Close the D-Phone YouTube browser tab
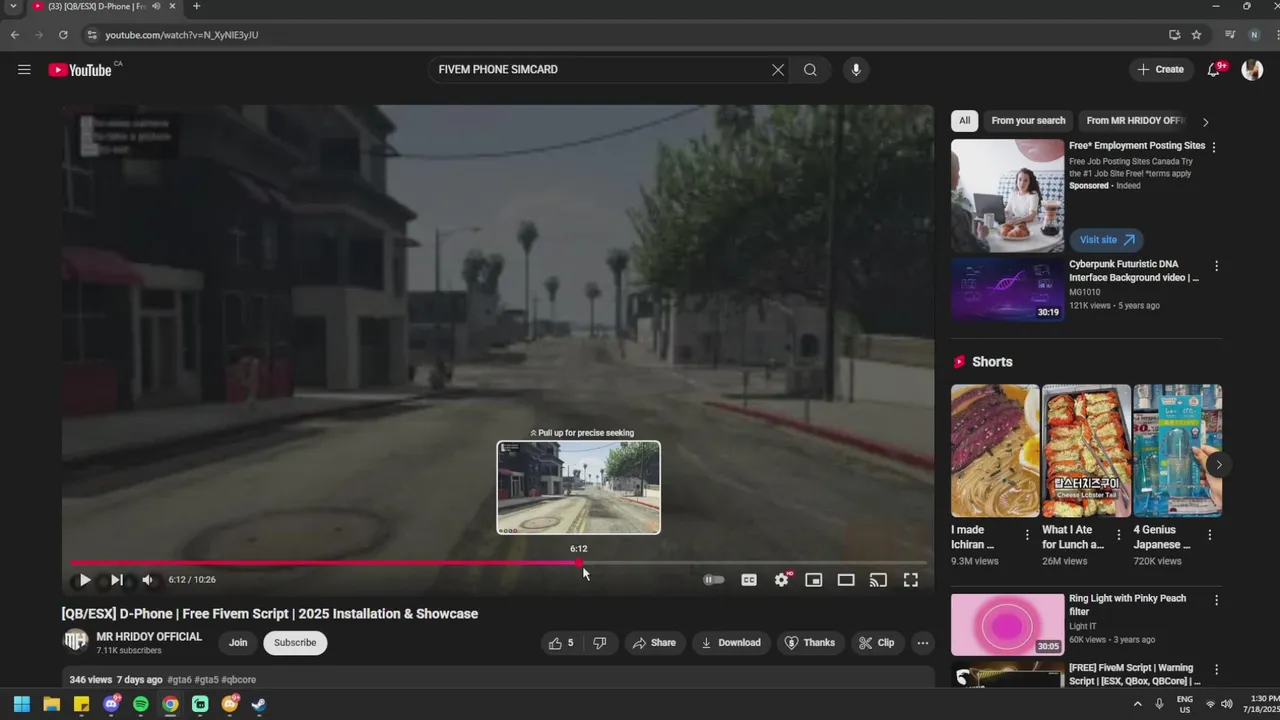 [172, 6]
